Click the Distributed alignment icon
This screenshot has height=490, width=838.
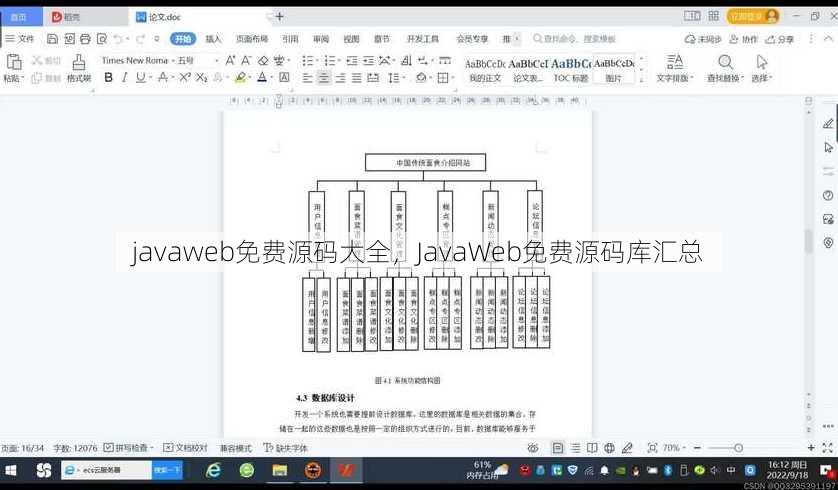point(373,78)
